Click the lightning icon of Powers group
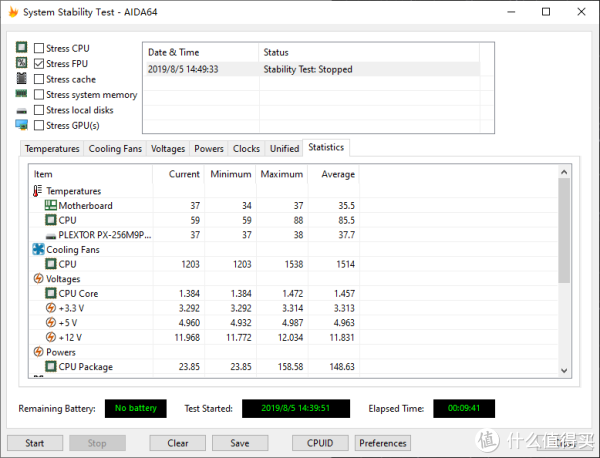 click(x=38, y=352)
